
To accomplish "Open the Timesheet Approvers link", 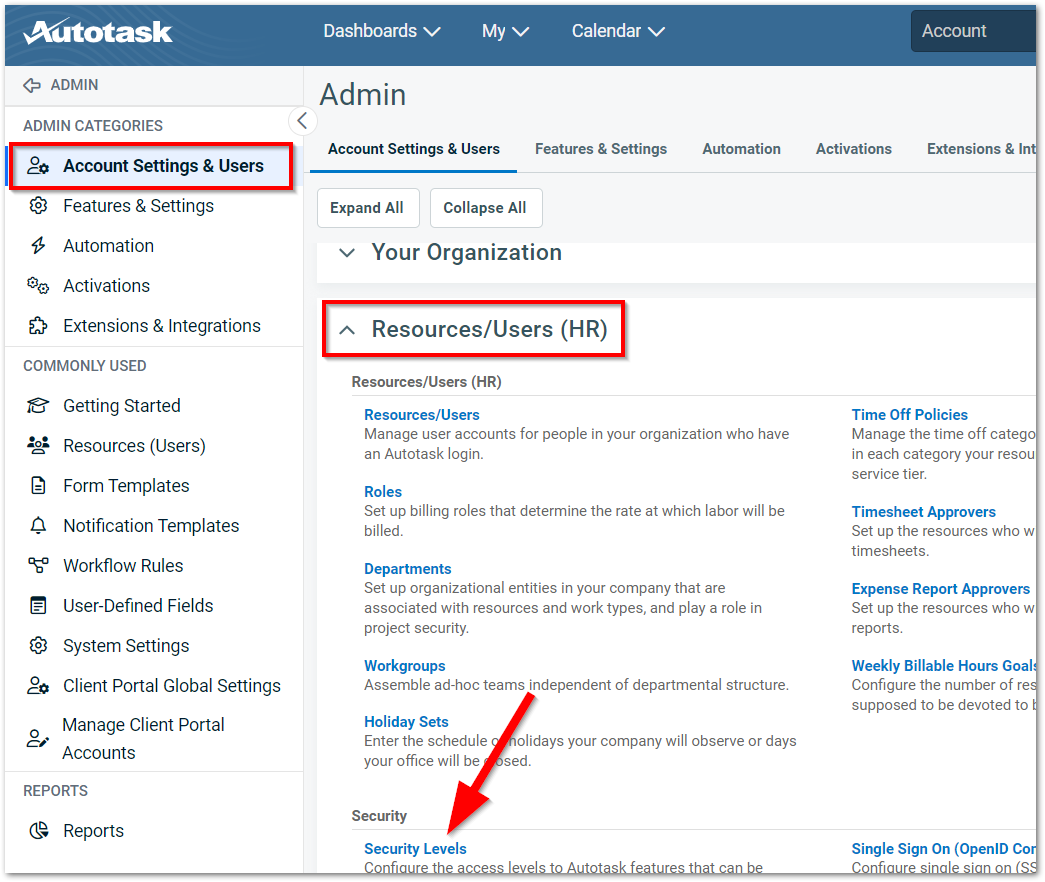I will pos(923,512).
